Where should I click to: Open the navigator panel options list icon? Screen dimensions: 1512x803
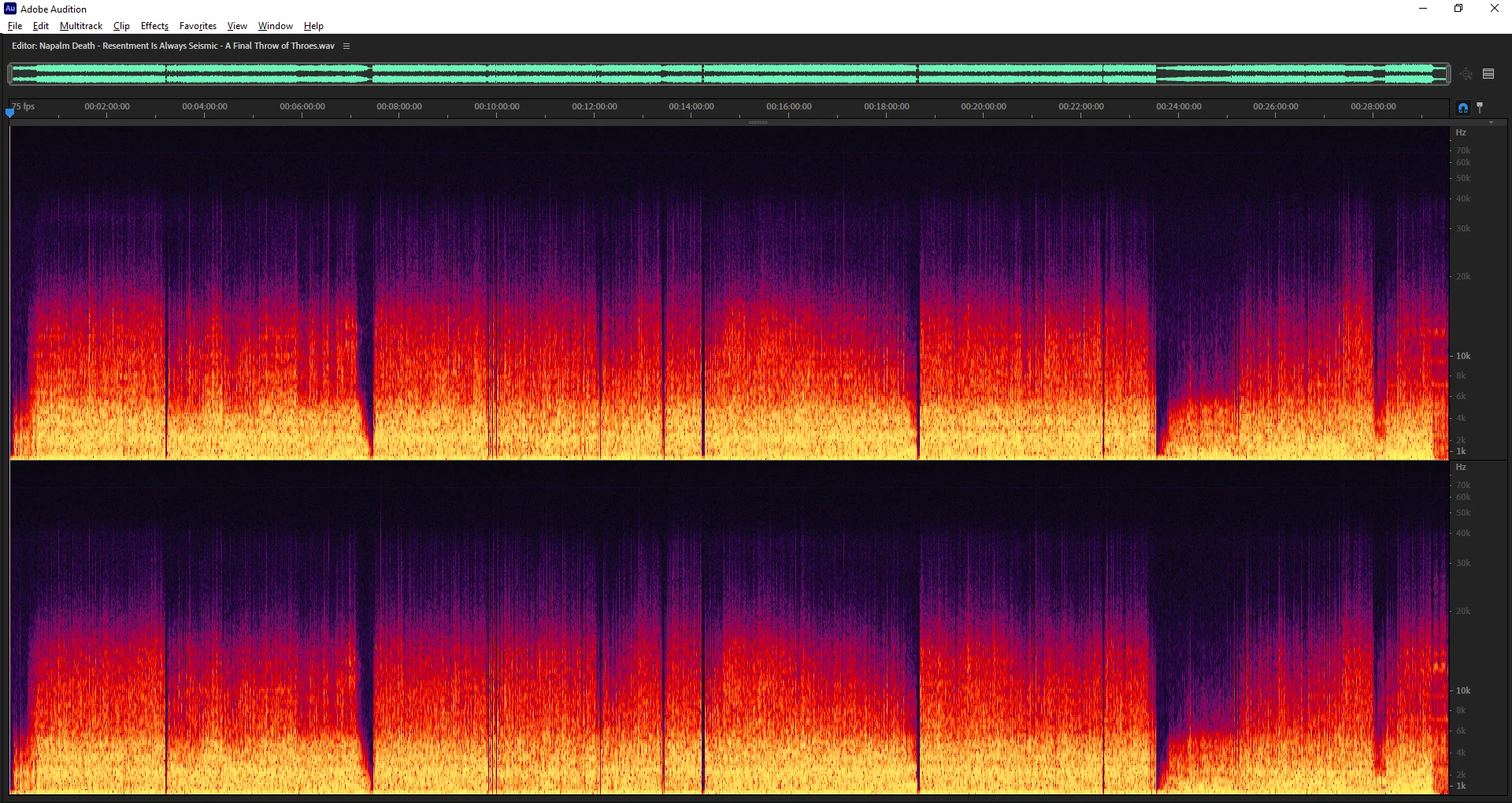point(1488,74)
